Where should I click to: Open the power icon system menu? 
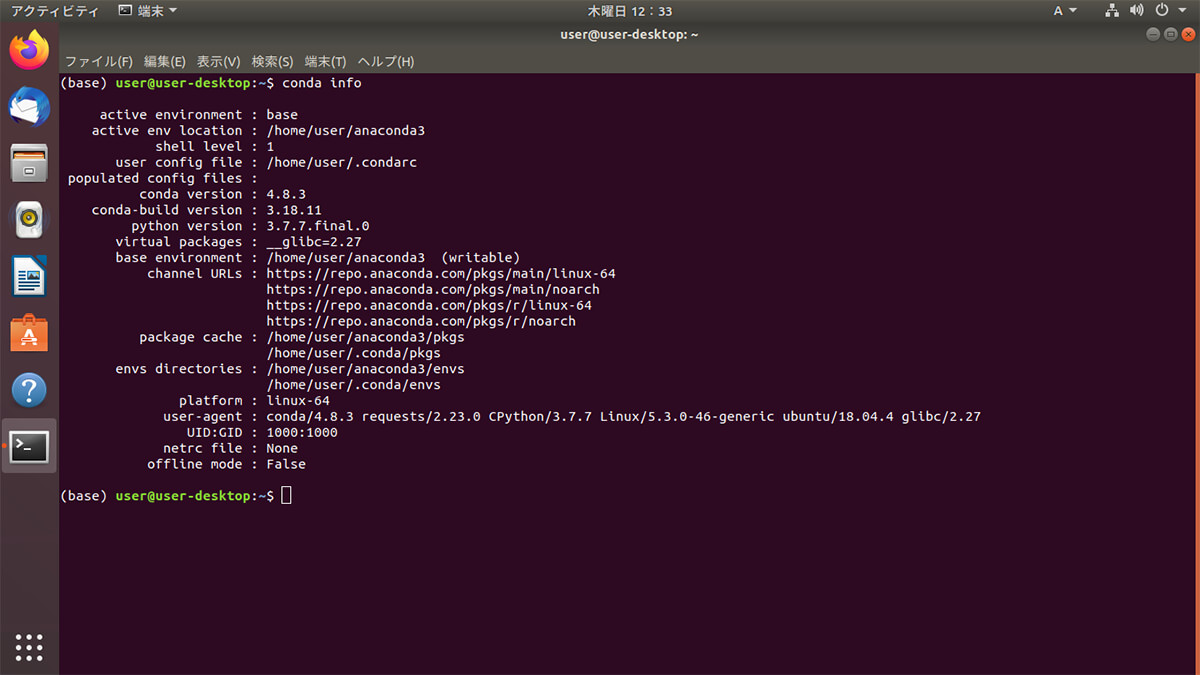(1162, 11)
